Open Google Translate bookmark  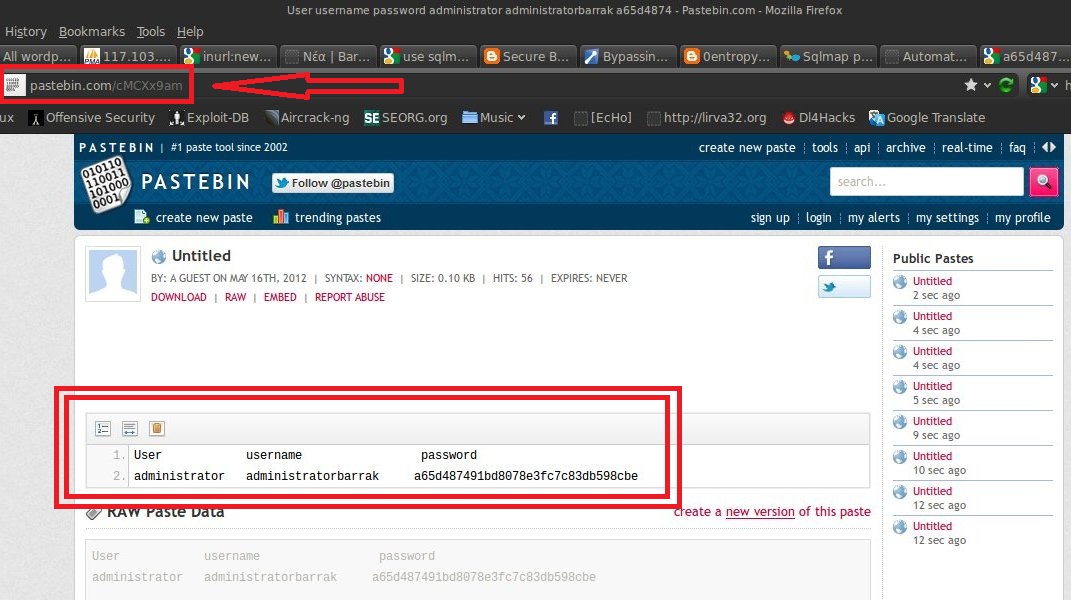click(927, 118)
